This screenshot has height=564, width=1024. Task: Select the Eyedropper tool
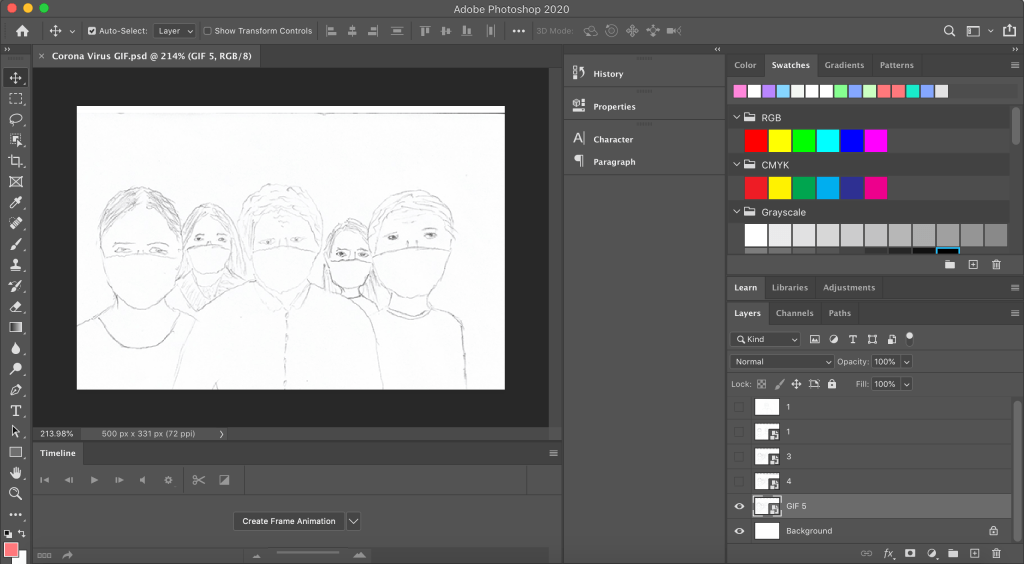(16, 202)
